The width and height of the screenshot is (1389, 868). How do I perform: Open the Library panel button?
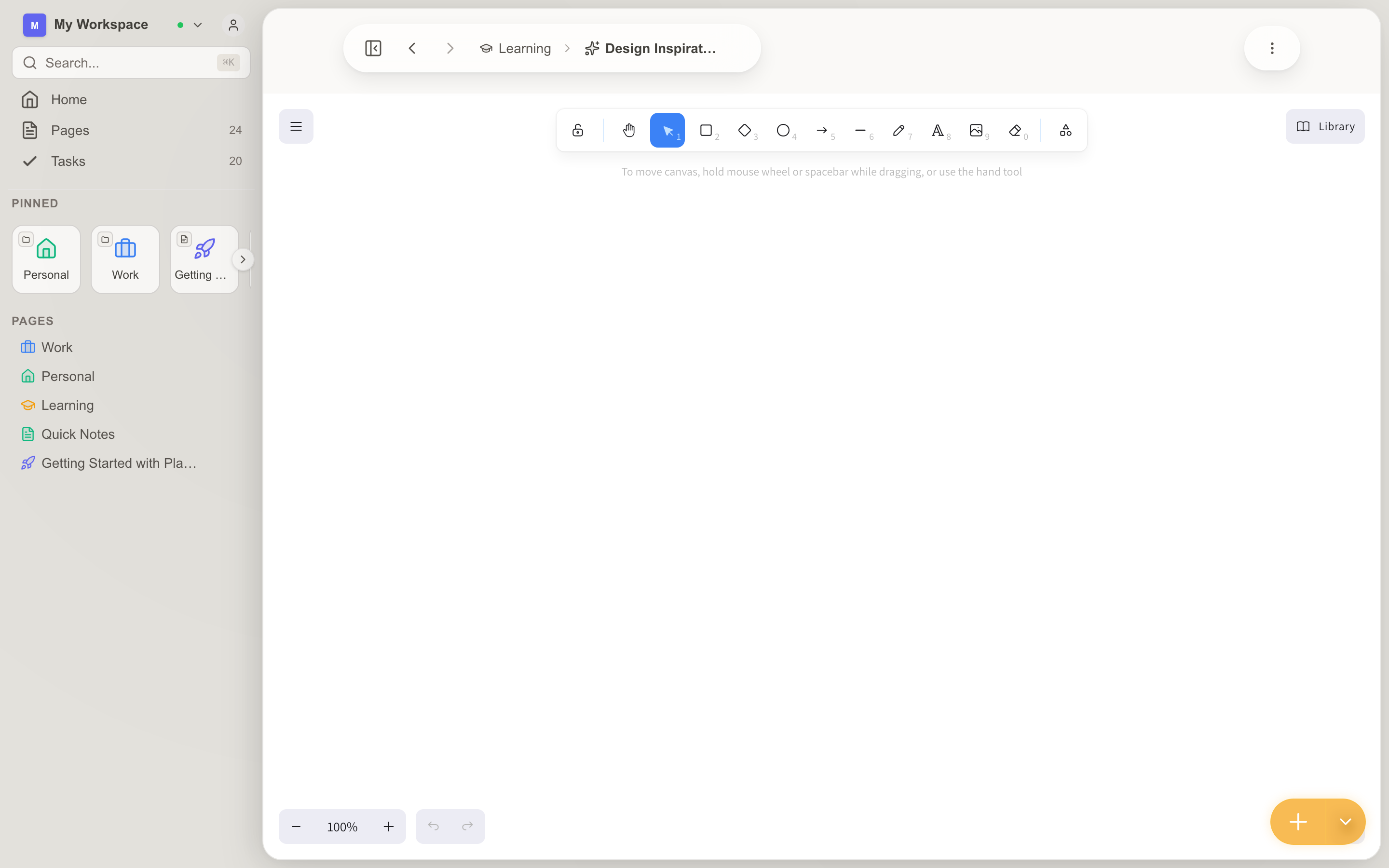(x=1325, y=126)
